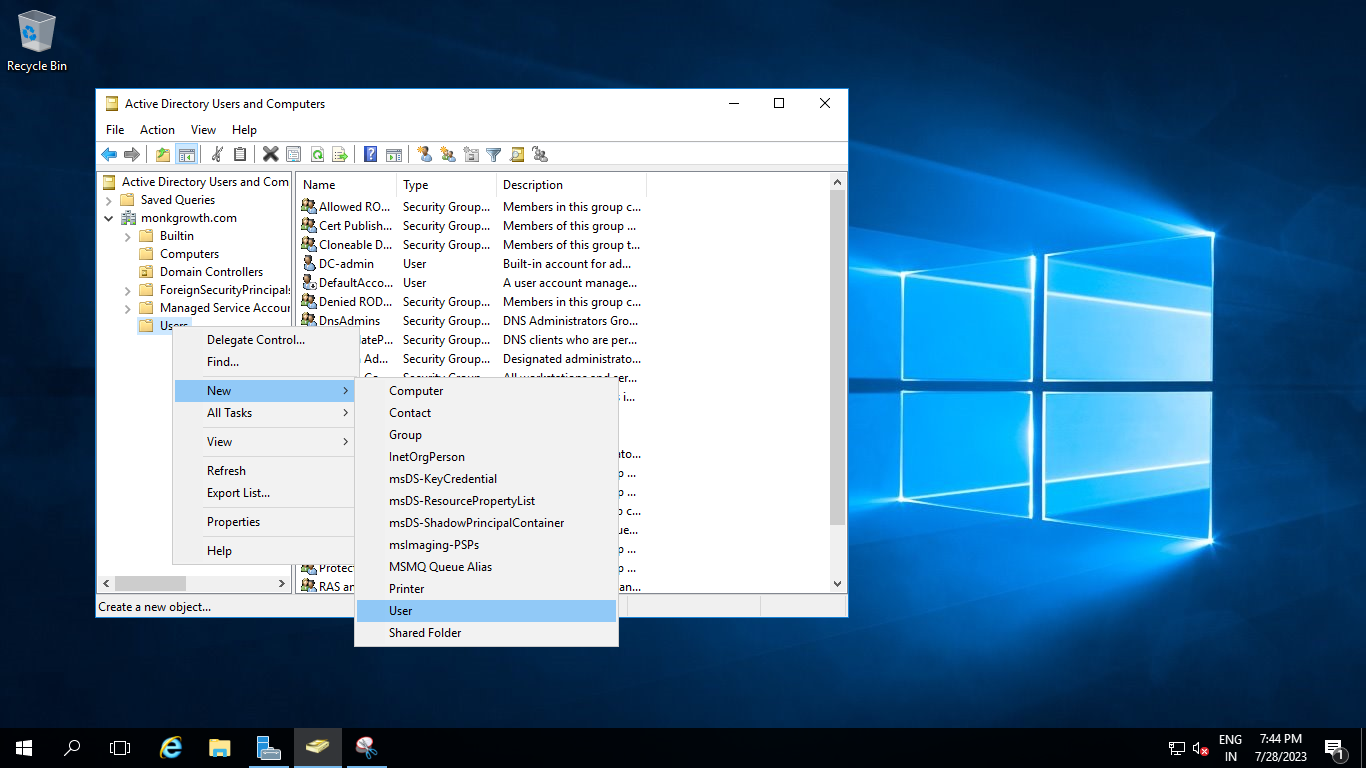Click the Export List toolbar icon
This screenshot has height=768, width=1366.
(339, 154)
